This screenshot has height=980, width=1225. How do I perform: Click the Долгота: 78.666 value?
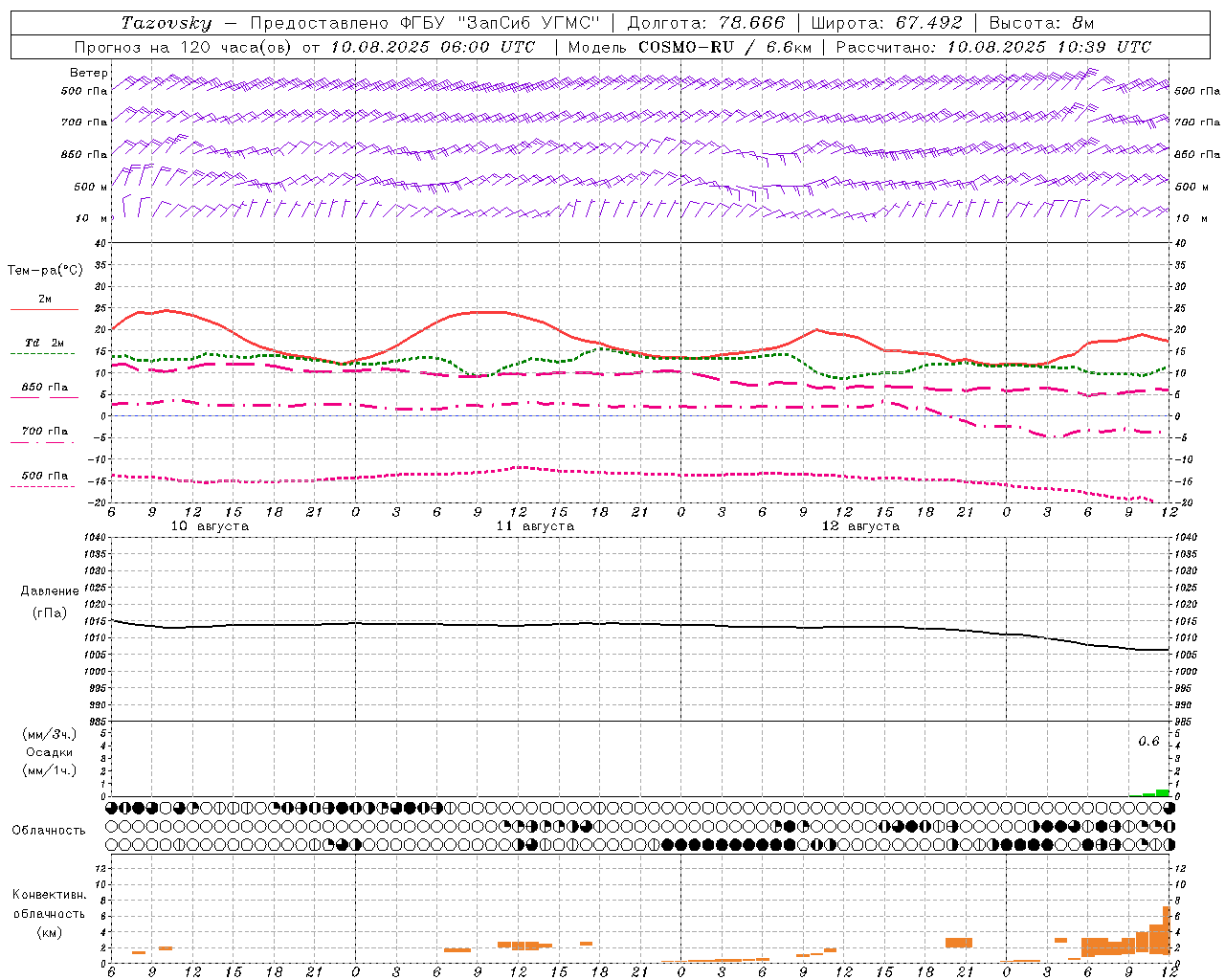[705, 23]
